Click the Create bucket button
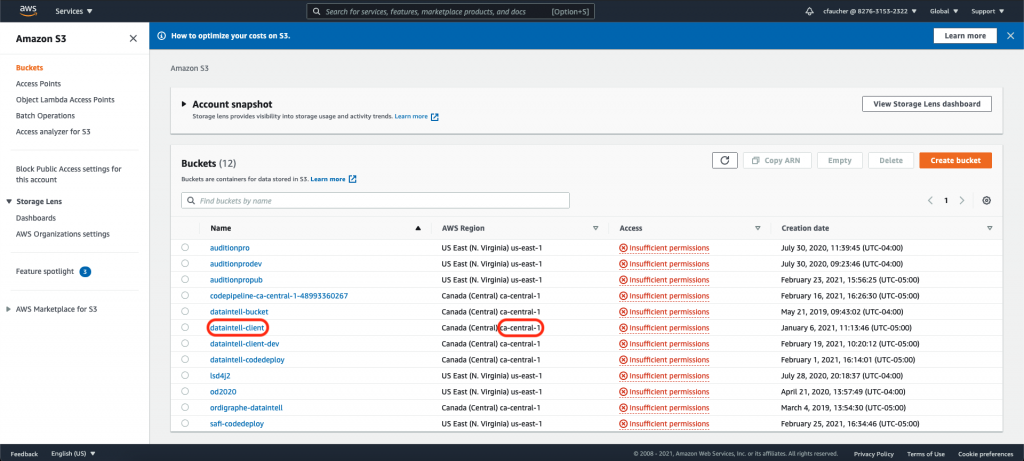Screen dimensions: 1024x461 pyautogui.click(x=955, y=160)
